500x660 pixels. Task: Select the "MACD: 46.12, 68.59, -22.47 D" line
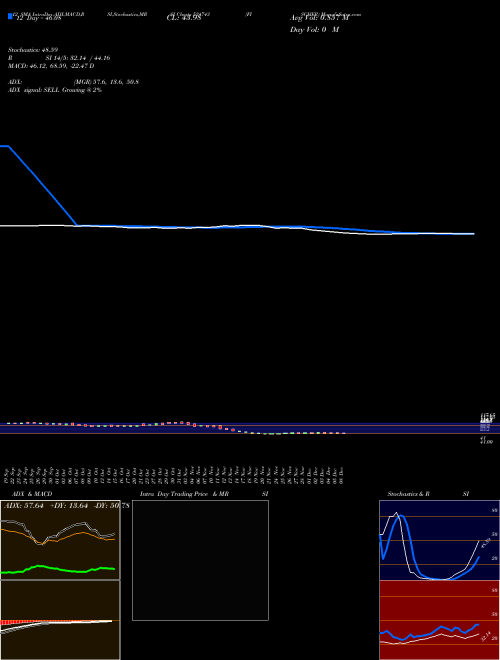coord(51,66)
